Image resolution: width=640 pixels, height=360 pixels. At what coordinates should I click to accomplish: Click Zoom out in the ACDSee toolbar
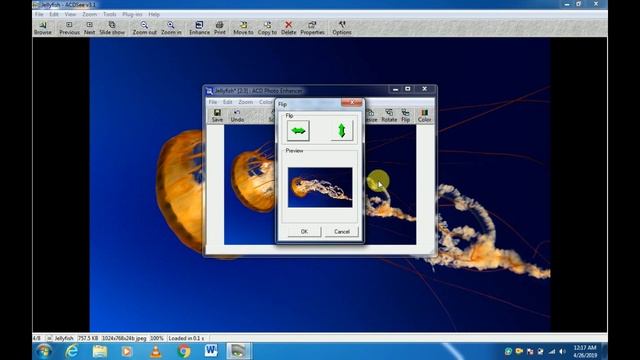click(x=144, y=28)
